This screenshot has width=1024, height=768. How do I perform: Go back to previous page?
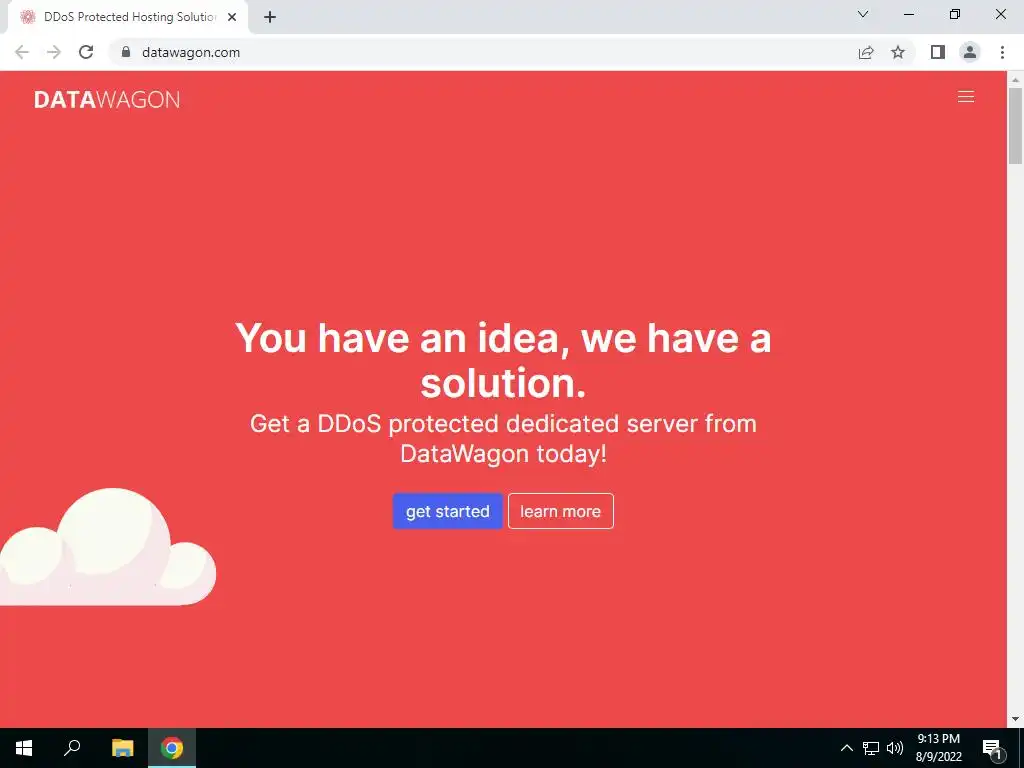point(22,52)
